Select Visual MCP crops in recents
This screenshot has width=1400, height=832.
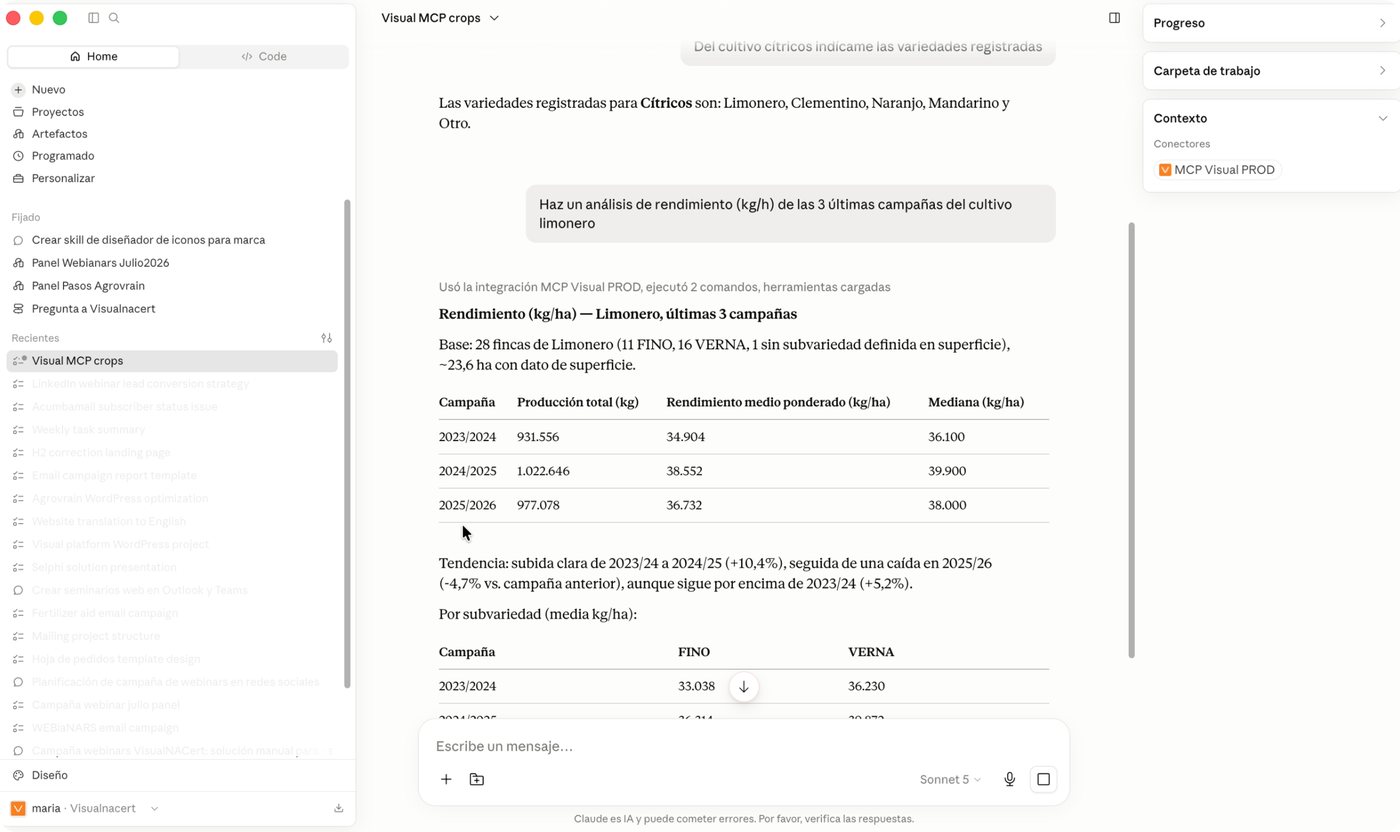click(x=172, y=361)
